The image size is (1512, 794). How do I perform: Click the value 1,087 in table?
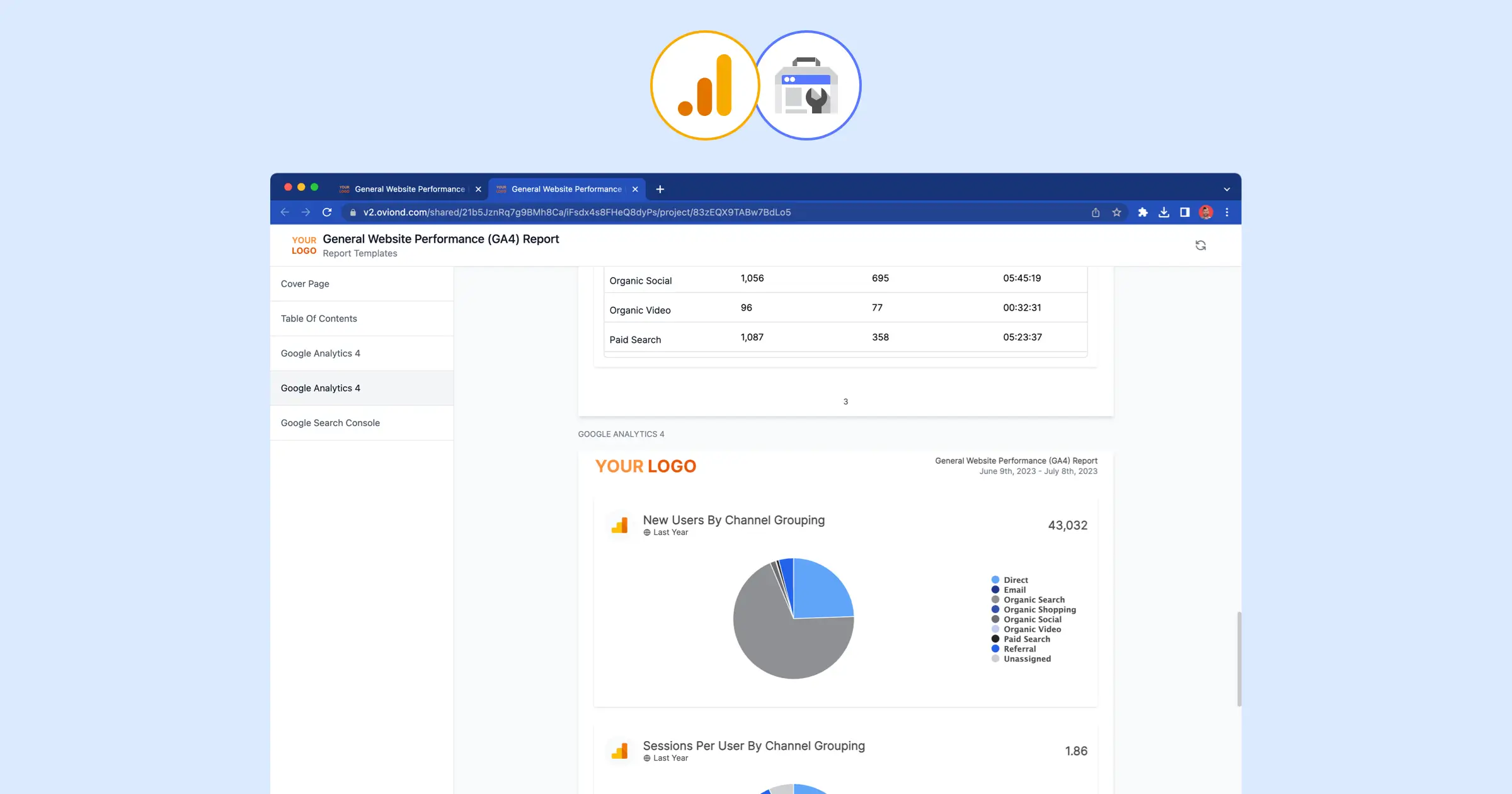pos(752,337)
